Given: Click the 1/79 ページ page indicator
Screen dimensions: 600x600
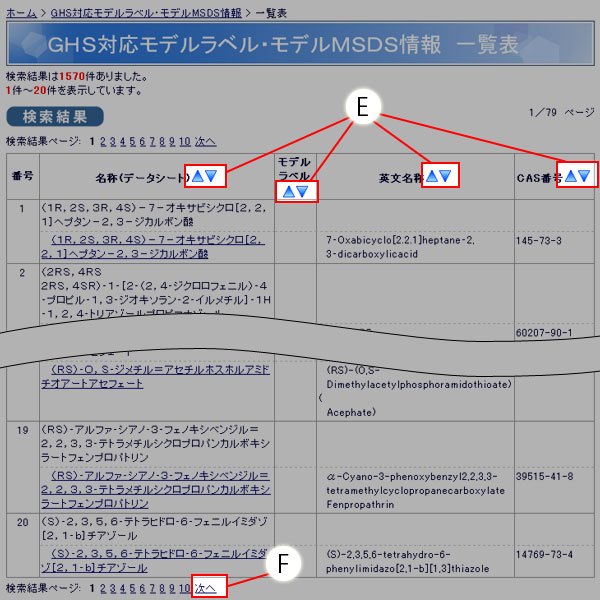Looking at the screenshot, I should [562, 112].
